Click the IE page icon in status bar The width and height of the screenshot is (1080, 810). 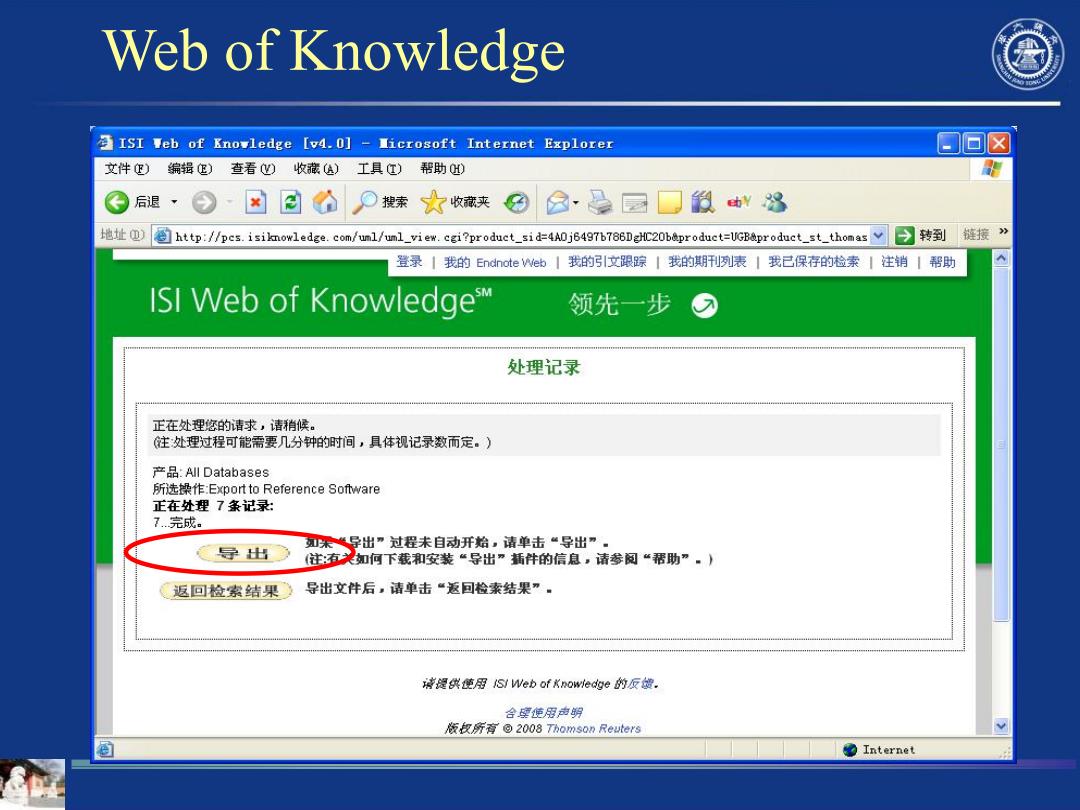[x=105, y=749]
